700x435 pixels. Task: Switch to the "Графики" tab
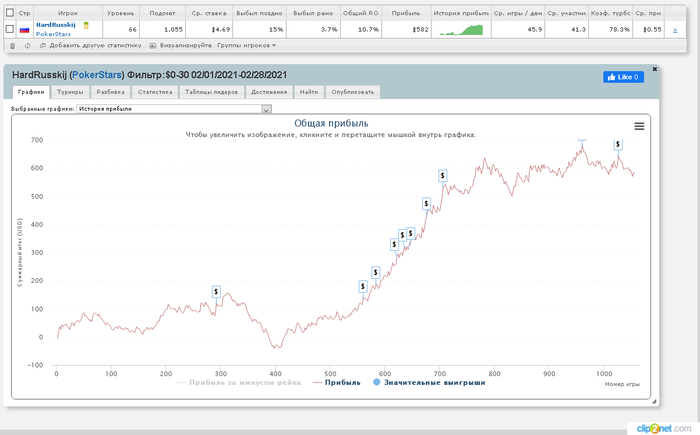coord(31,92)
